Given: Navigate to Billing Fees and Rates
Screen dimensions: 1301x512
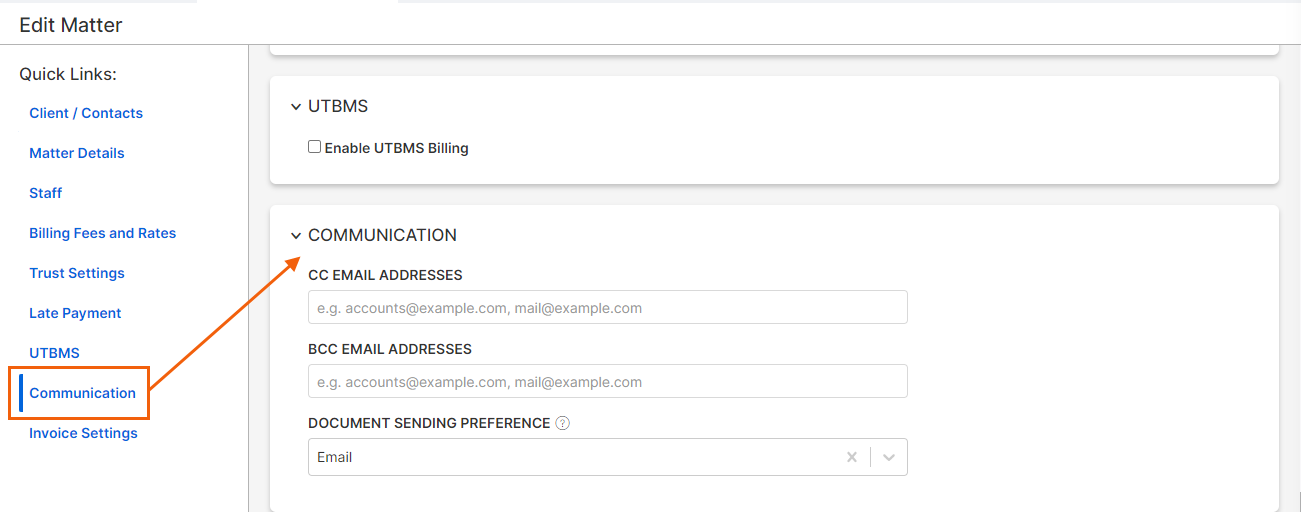Looking at the screenshot, I should [x=103, y=233].
